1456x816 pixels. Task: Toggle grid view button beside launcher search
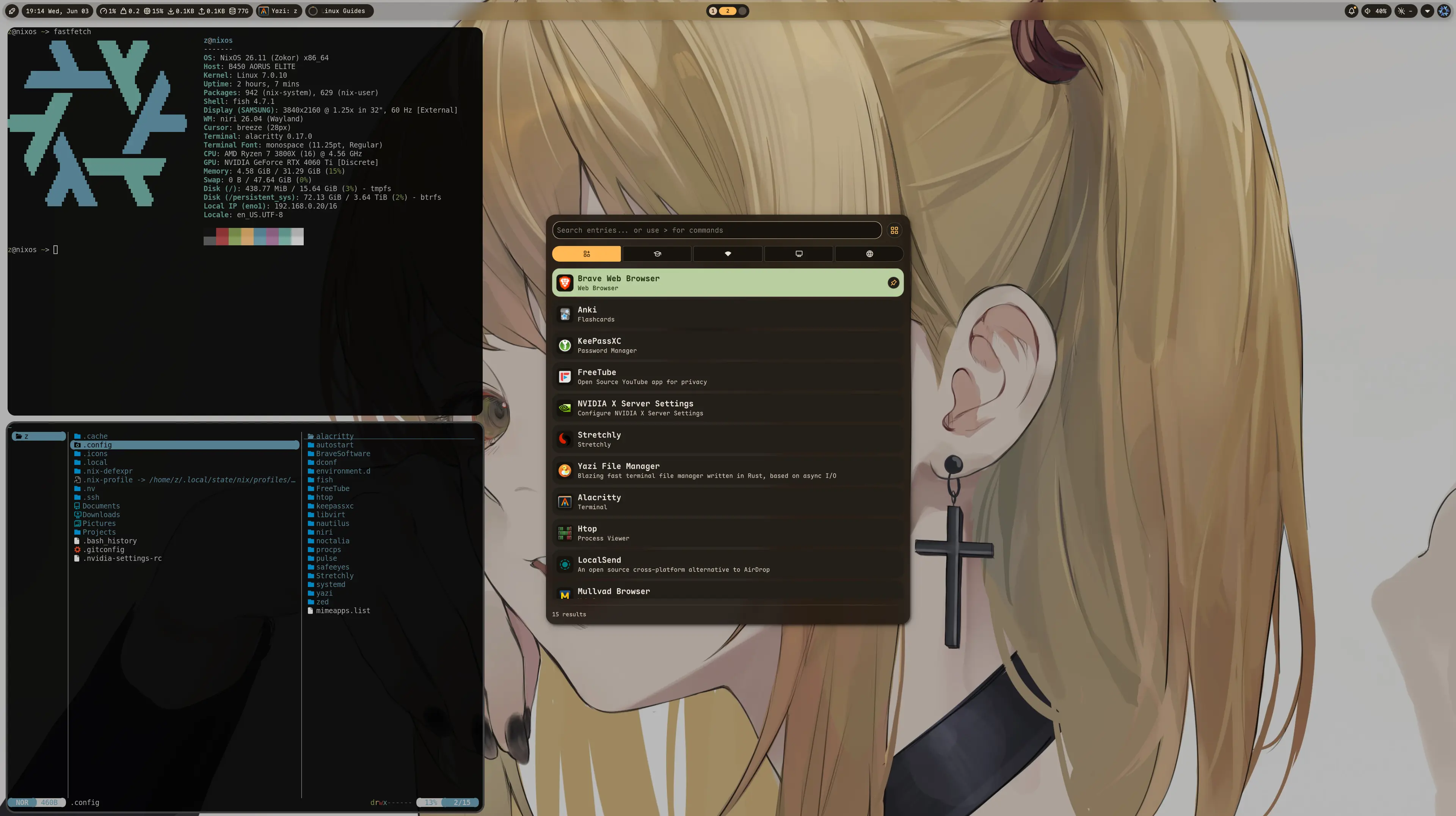(x=894, y=230)
